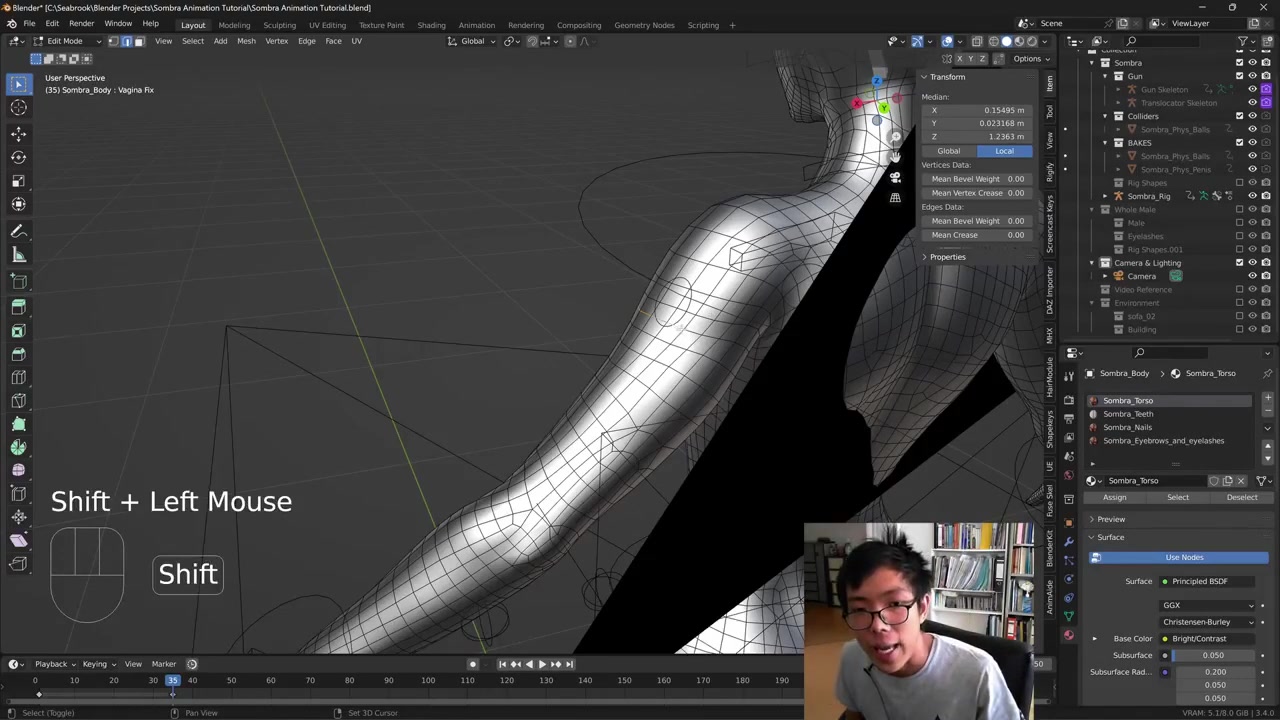Hide the Camera object in outliner
The height and width of the screenshot is (720, 1280).
1252,276
